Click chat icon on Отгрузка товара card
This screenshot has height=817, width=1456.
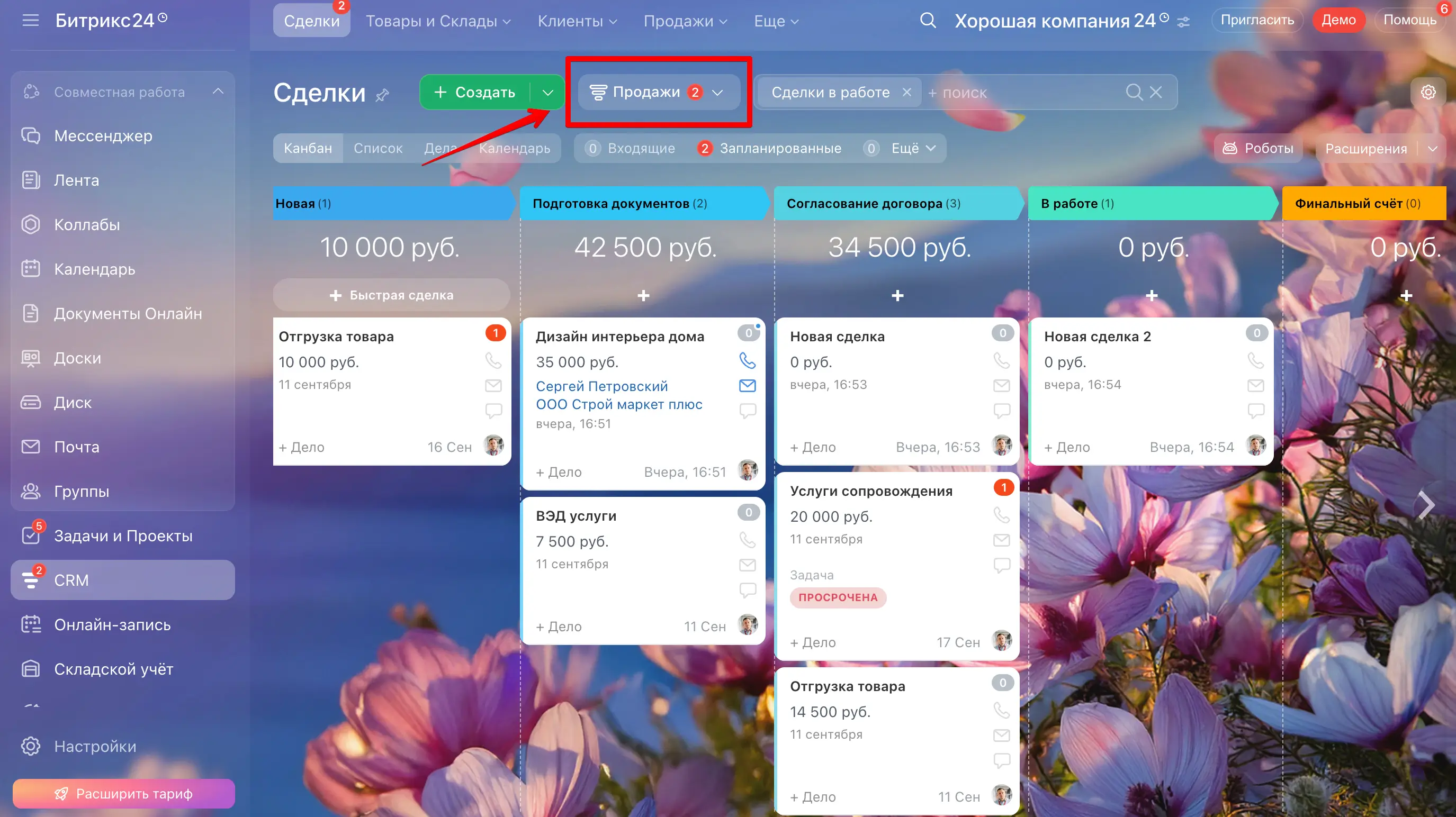pyautogui.click(x=493, y=410)
